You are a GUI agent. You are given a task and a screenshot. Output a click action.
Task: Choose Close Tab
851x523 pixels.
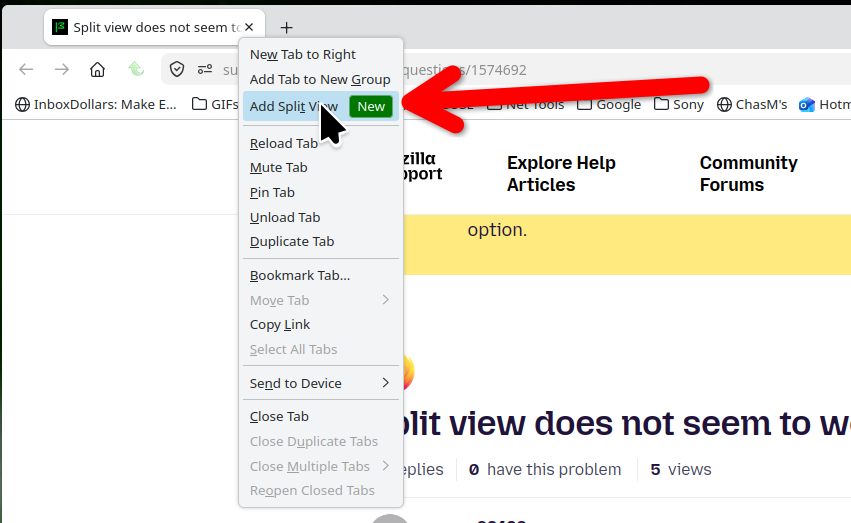pyautogui.click(x=321, y=417)
